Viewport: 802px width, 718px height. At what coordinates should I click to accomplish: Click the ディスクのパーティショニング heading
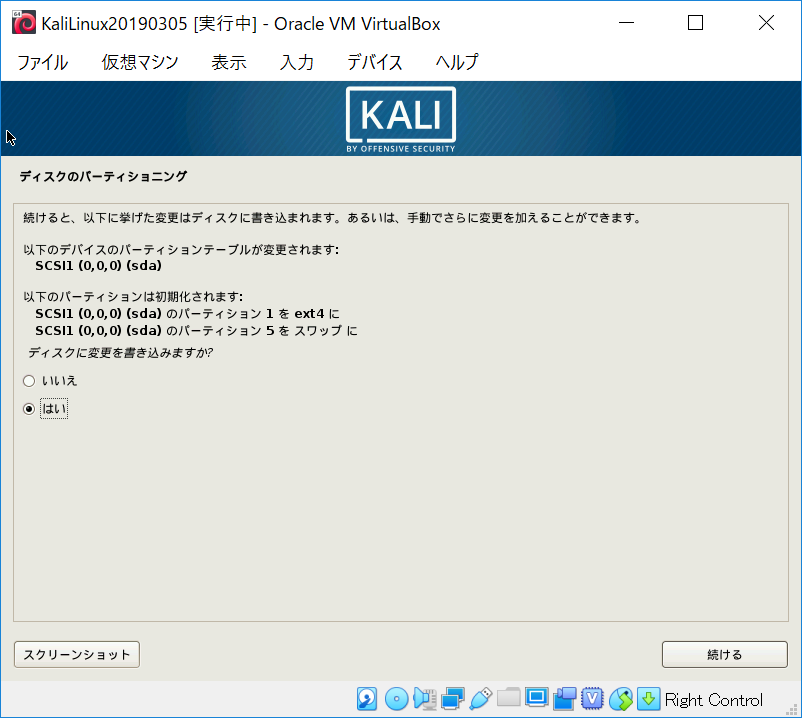click(103, 176)
